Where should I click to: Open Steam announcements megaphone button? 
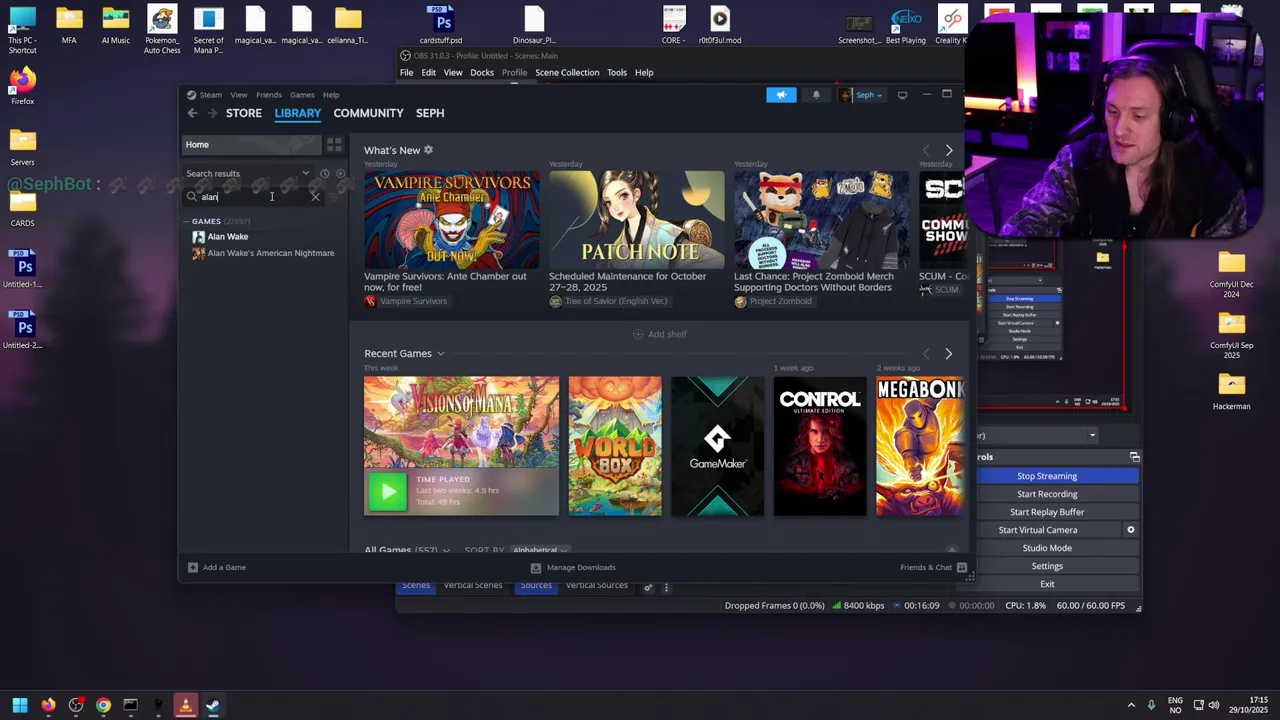click(x=781, y=95)
